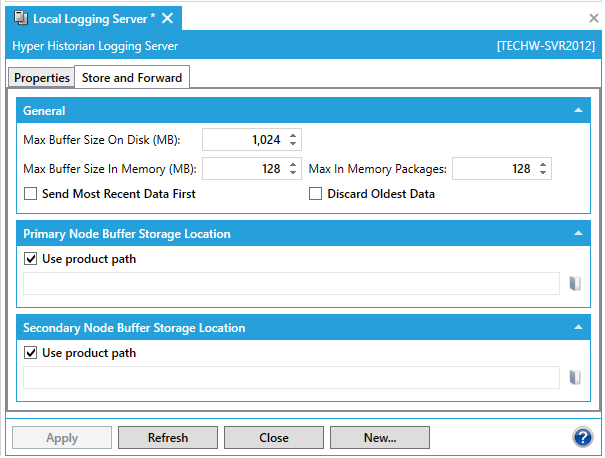Screen dimensions: 605x458
Task: Click the Max Buffer Size In Memory field
Action: [x=243, y=169]
